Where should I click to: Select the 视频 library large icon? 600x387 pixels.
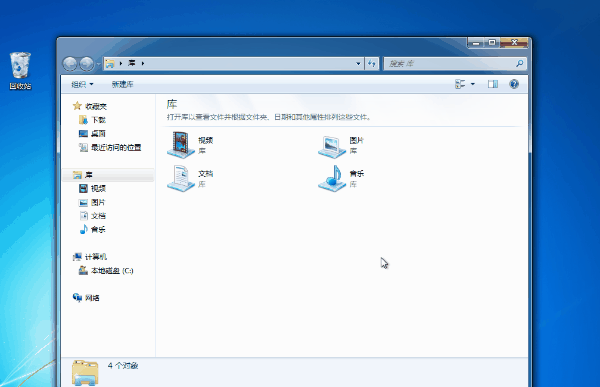(181, 145)
